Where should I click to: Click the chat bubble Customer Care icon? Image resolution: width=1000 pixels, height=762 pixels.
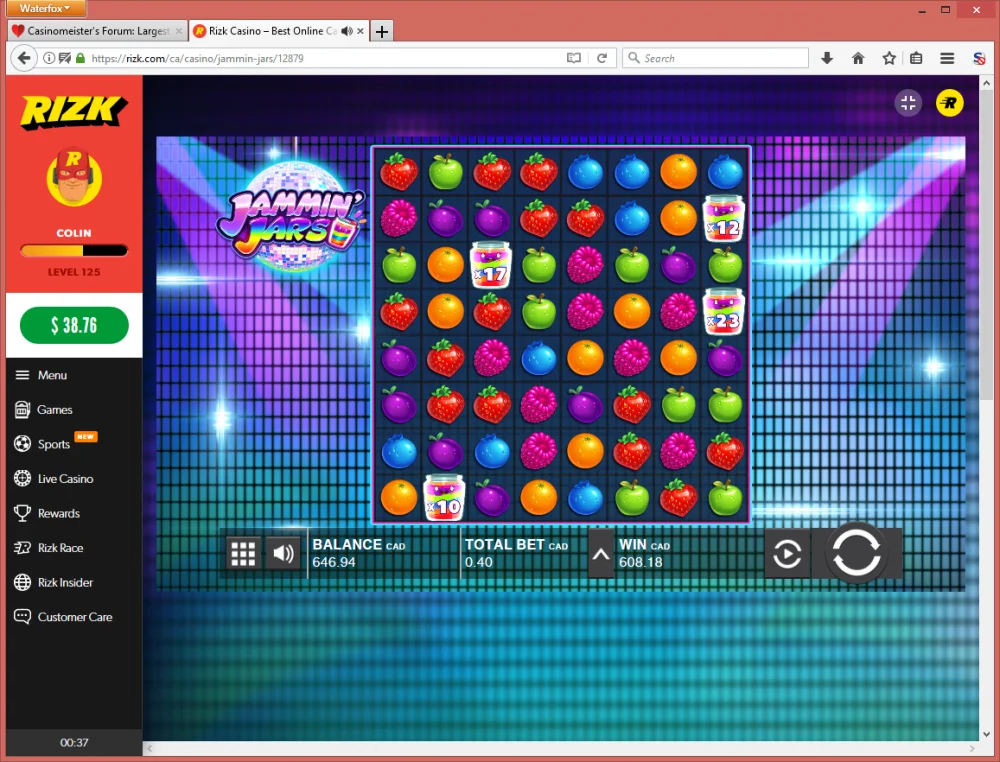point(22,617)
